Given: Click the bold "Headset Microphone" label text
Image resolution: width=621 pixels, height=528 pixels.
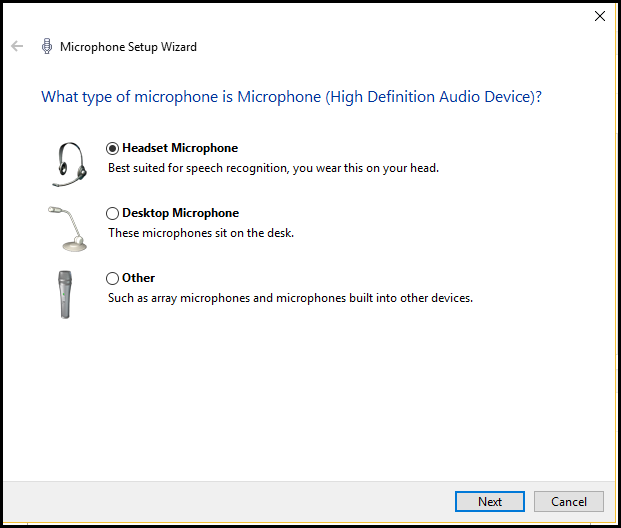Looking at the screenshot, I should point(180,148).
